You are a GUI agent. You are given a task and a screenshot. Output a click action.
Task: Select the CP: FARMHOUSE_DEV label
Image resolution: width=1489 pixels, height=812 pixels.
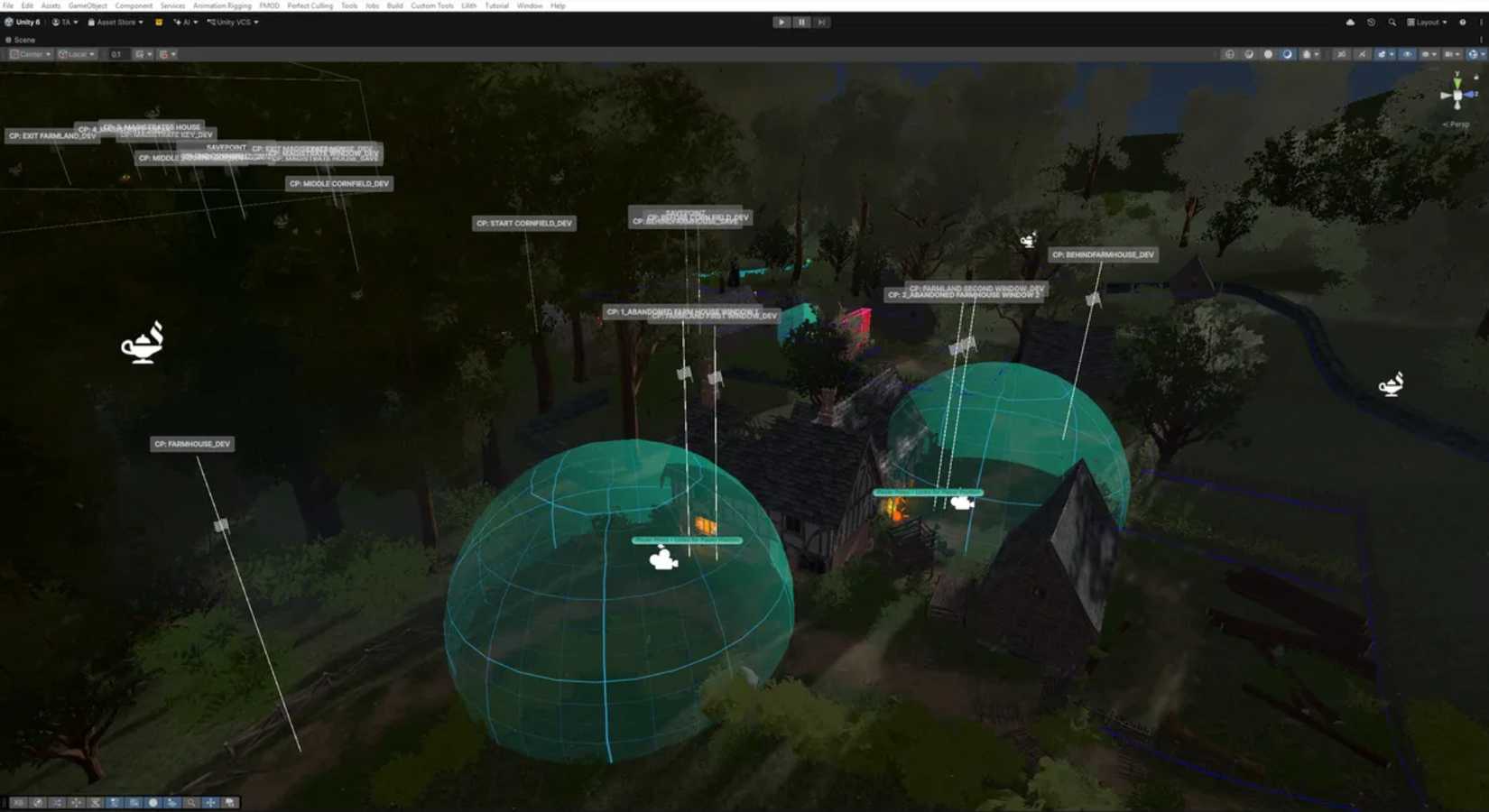pos(192,444)
